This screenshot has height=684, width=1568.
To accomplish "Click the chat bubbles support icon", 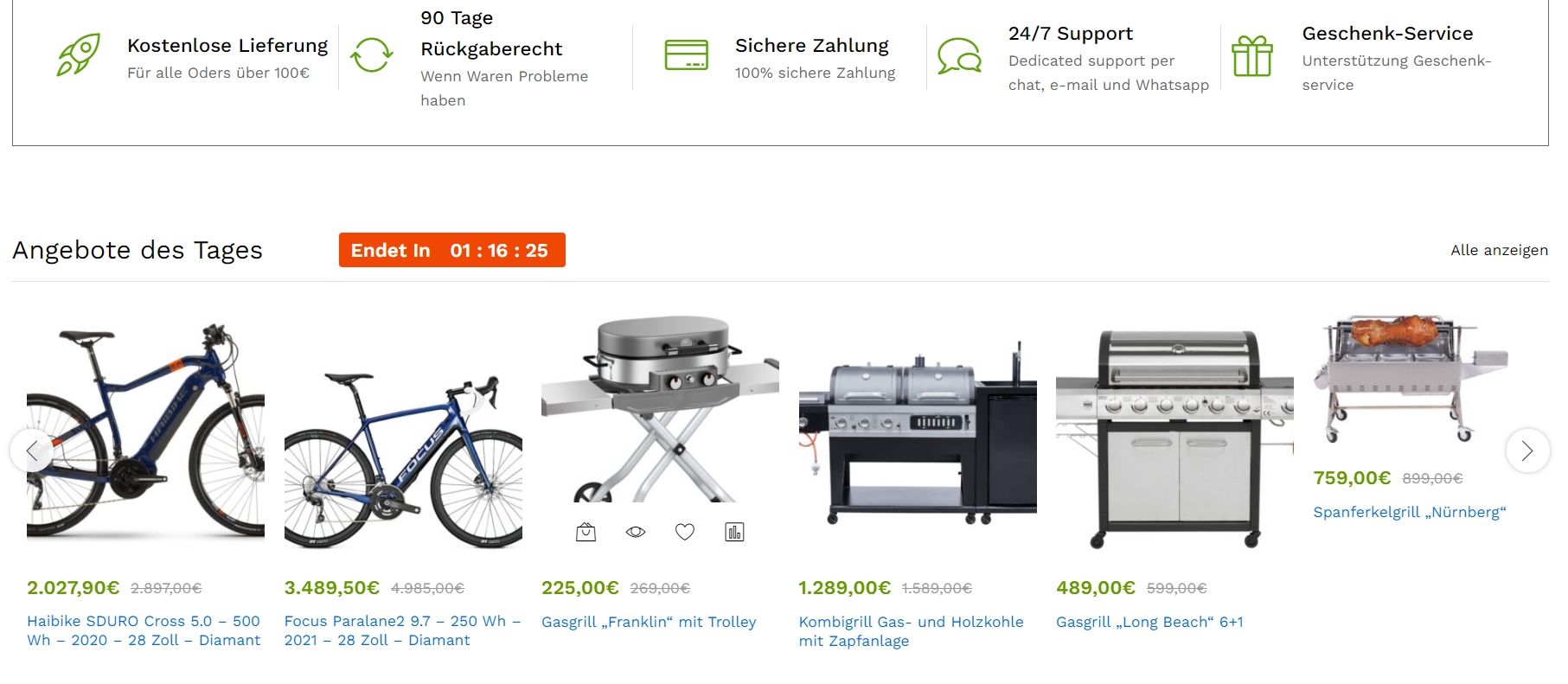I will click(960, 55).
